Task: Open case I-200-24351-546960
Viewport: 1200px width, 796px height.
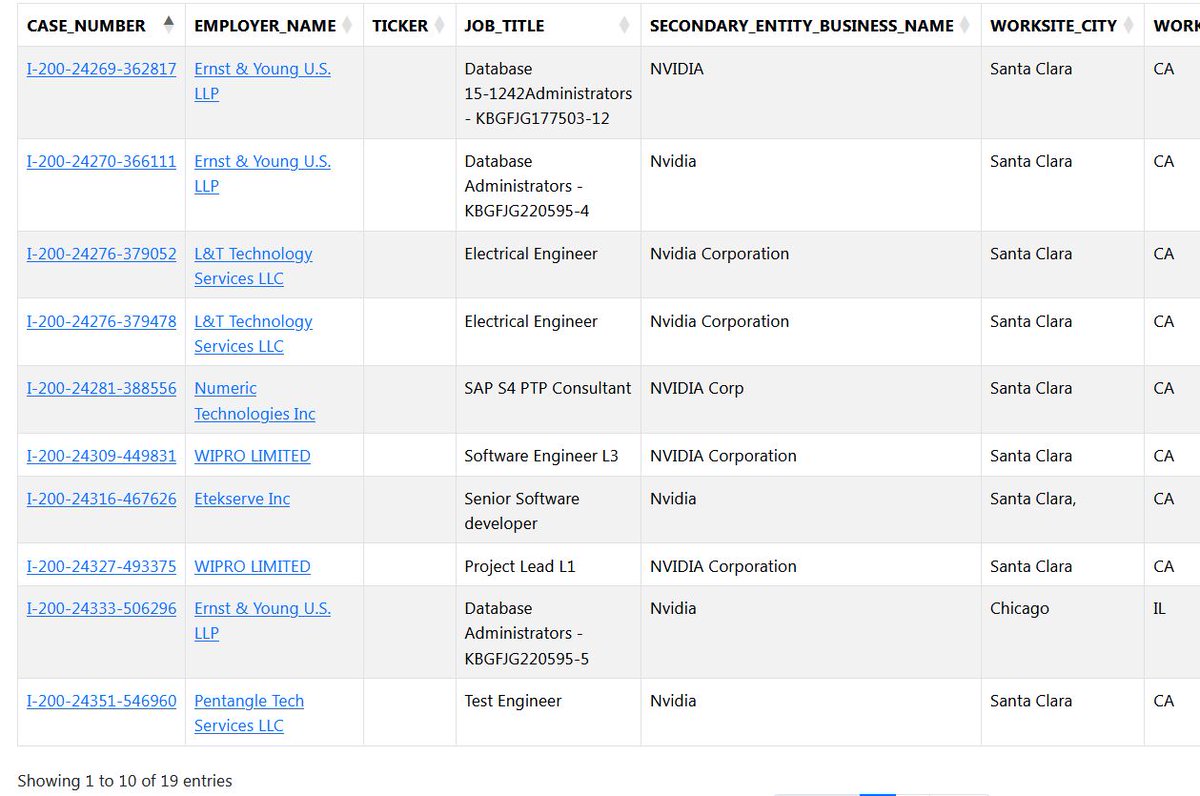Action: click(101, 701)
